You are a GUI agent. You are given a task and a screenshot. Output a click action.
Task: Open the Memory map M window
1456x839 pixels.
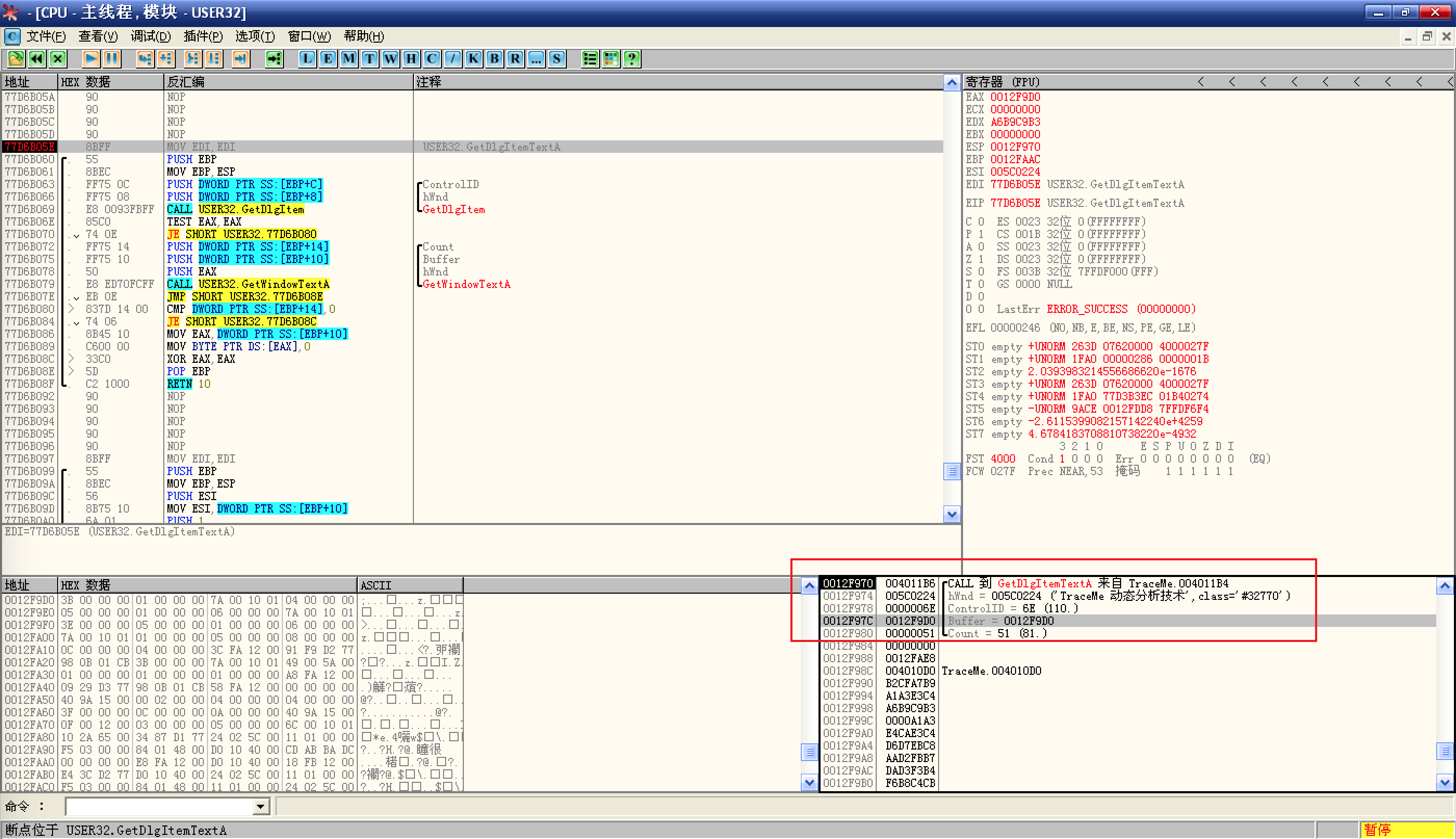tap(349, 59)
